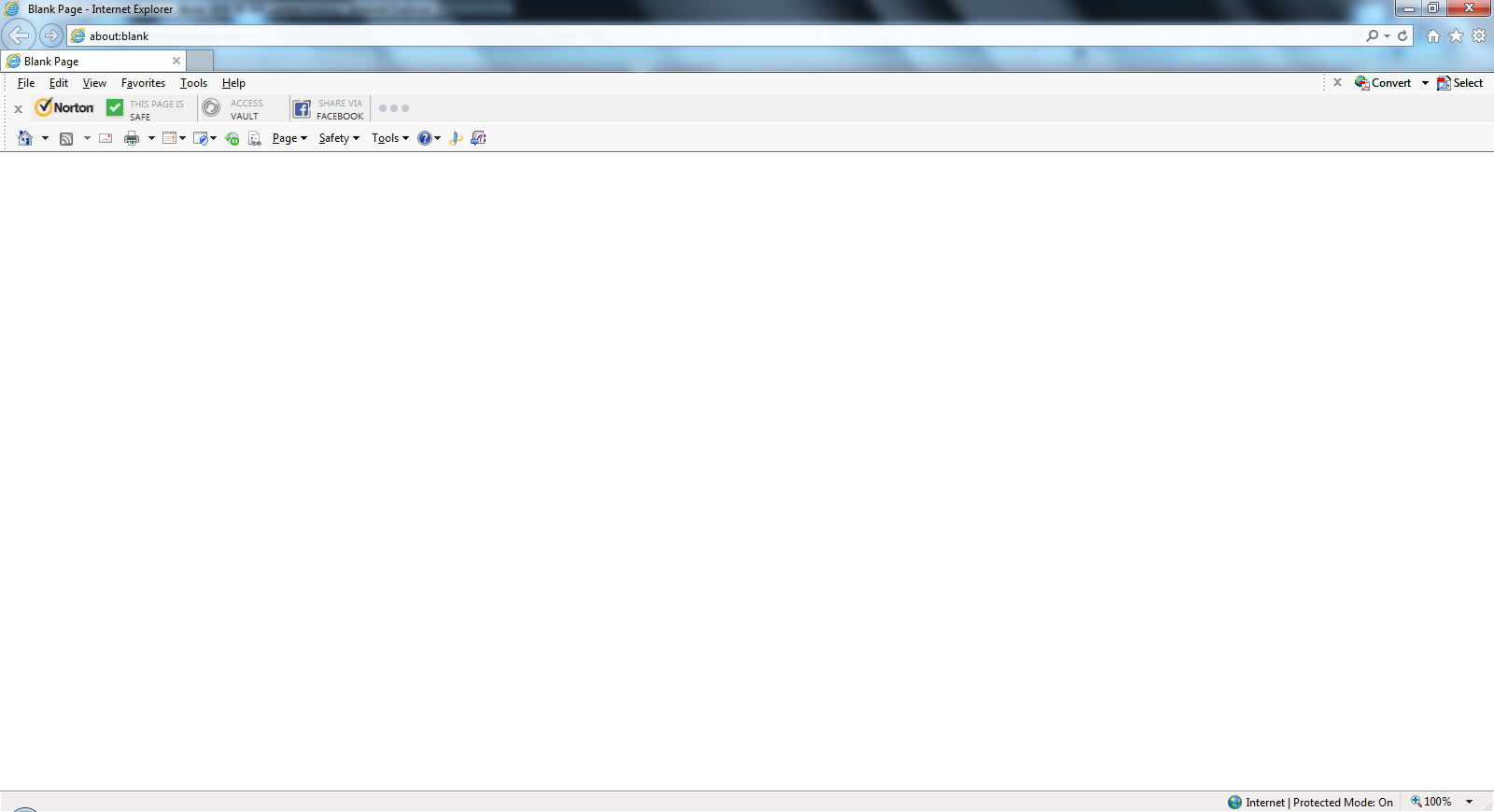Close the Blank Page tab
The image size is (1494, 812).
[x=176, y=61]
